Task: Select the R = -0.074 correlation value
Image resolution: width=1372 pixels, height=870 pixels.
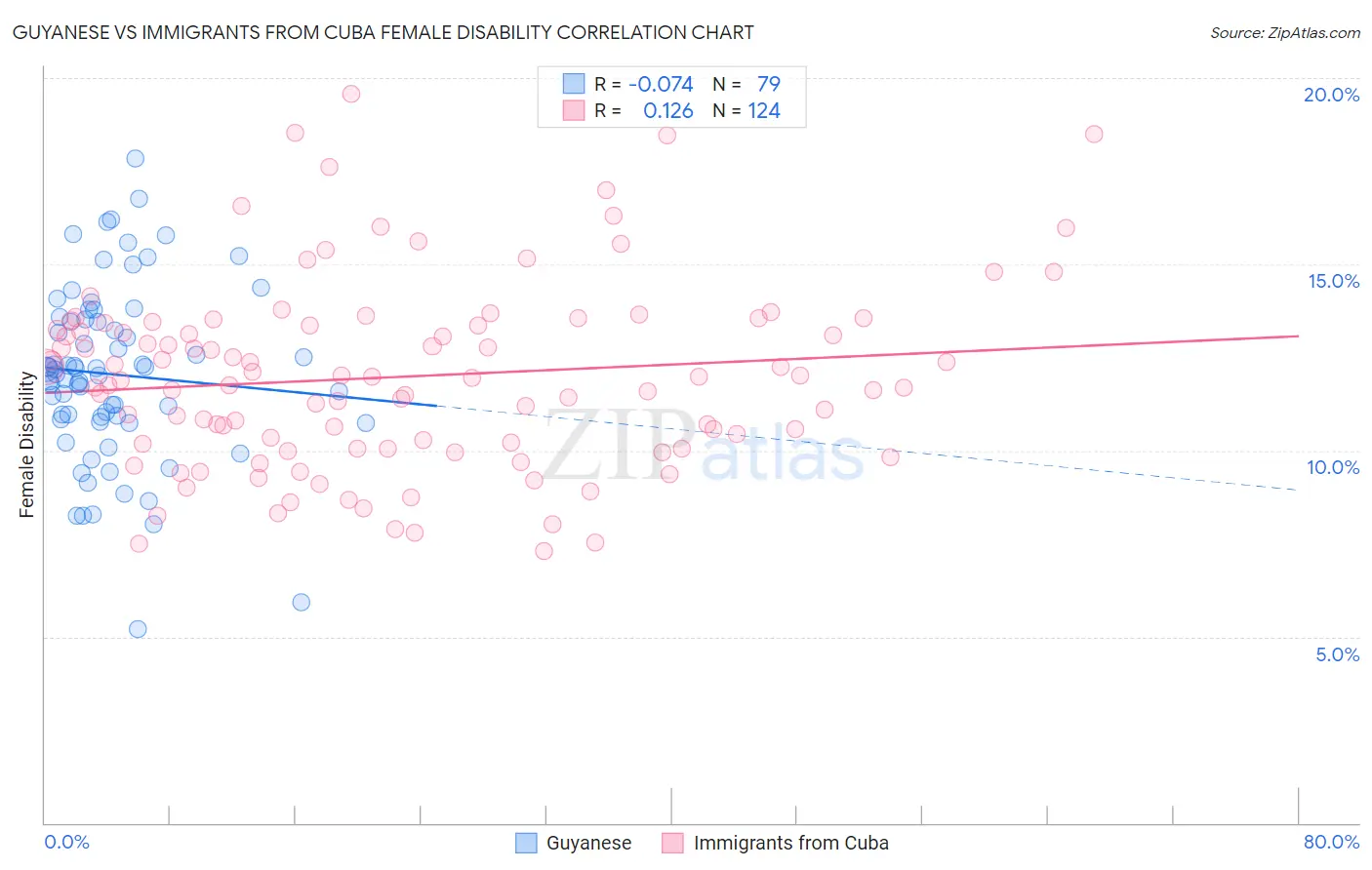Action: point(644,84)
